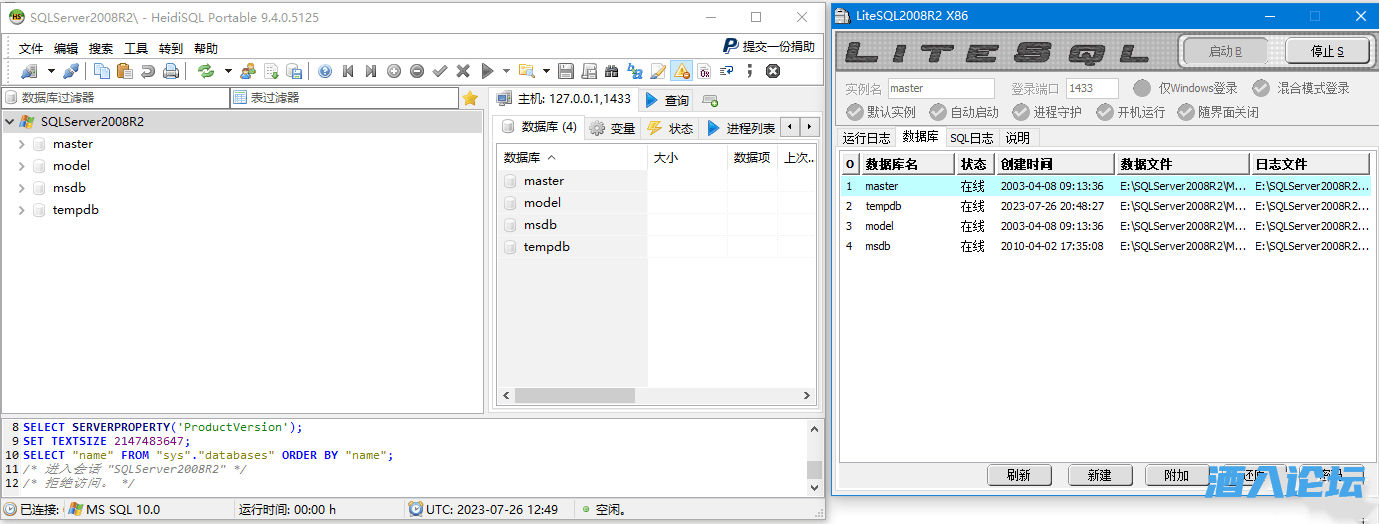Screen dimensions: 1379x524
Task: Click the database list horizontal scrollbar
Action: click(x=575, y=396)
